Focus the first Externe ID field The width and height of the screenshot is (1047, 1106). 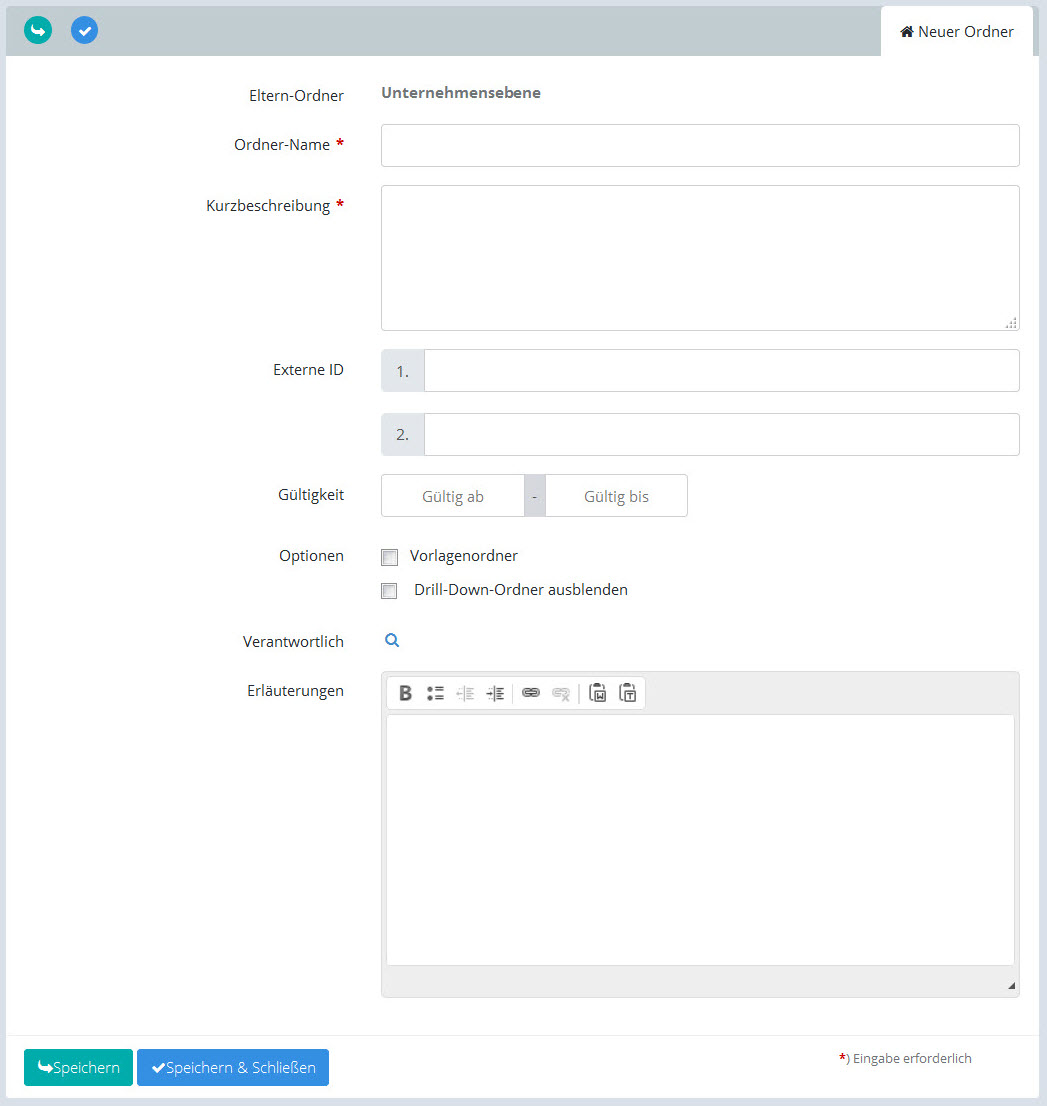[x=721, y=370]
